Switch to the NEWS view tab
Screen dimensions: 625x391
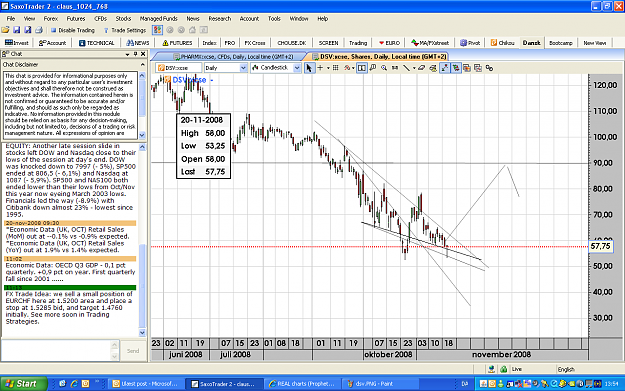click(138, 43)
